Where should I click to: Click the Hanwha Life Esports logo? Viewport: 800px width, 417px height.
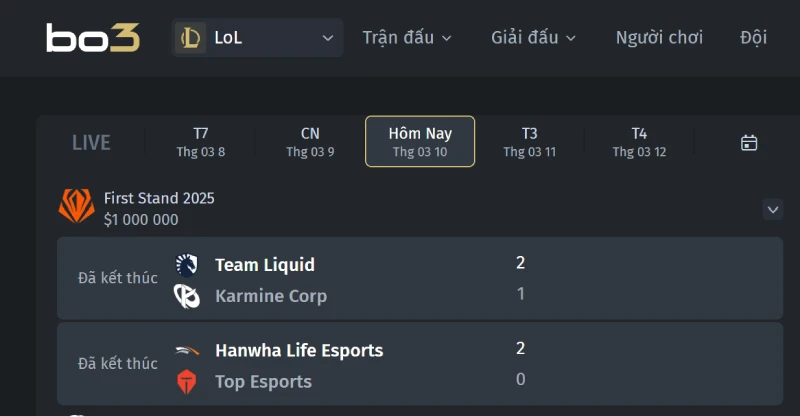coord(187,350)
